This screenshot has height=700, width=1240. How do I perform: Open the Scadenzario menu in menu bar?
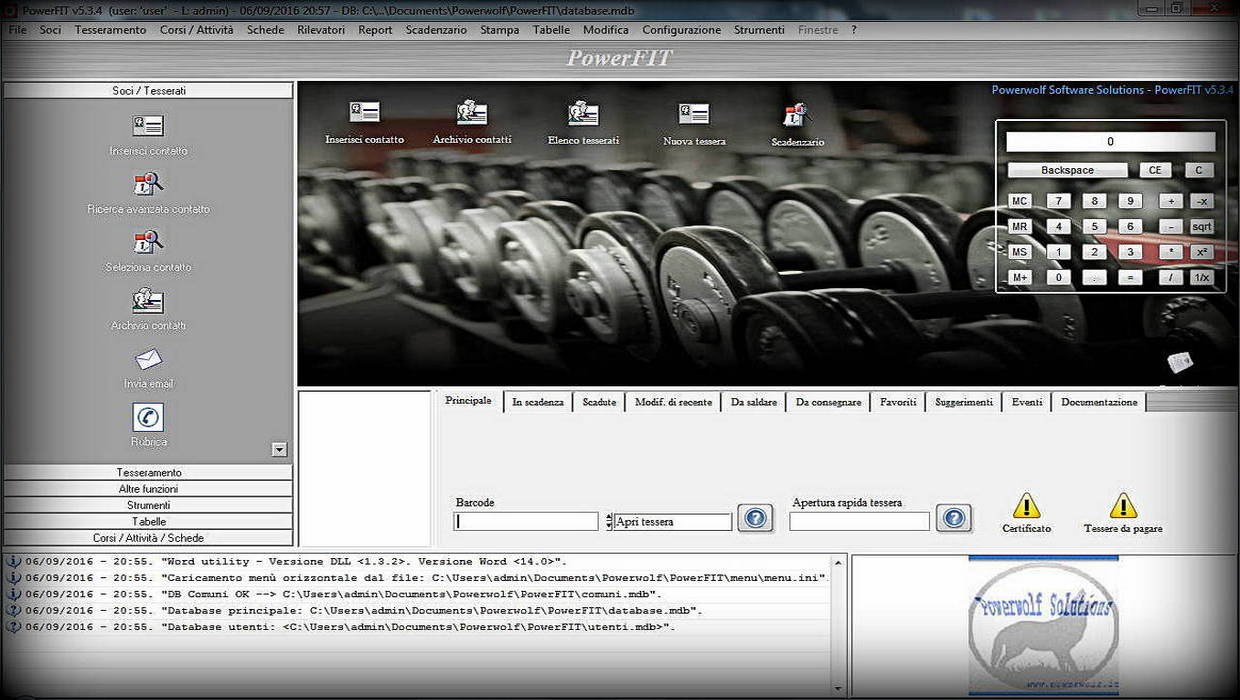pyautogui.click(x=436, y=30)
